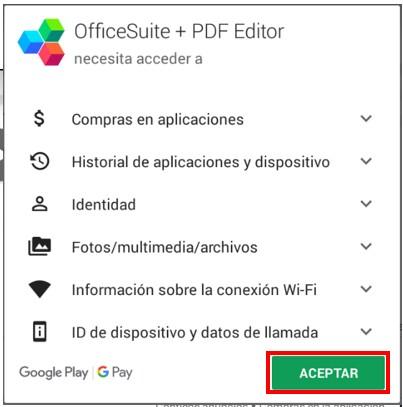Click the Google Pay G logo
The height and width of the screenshot is (407, 403).
(103, 372)
